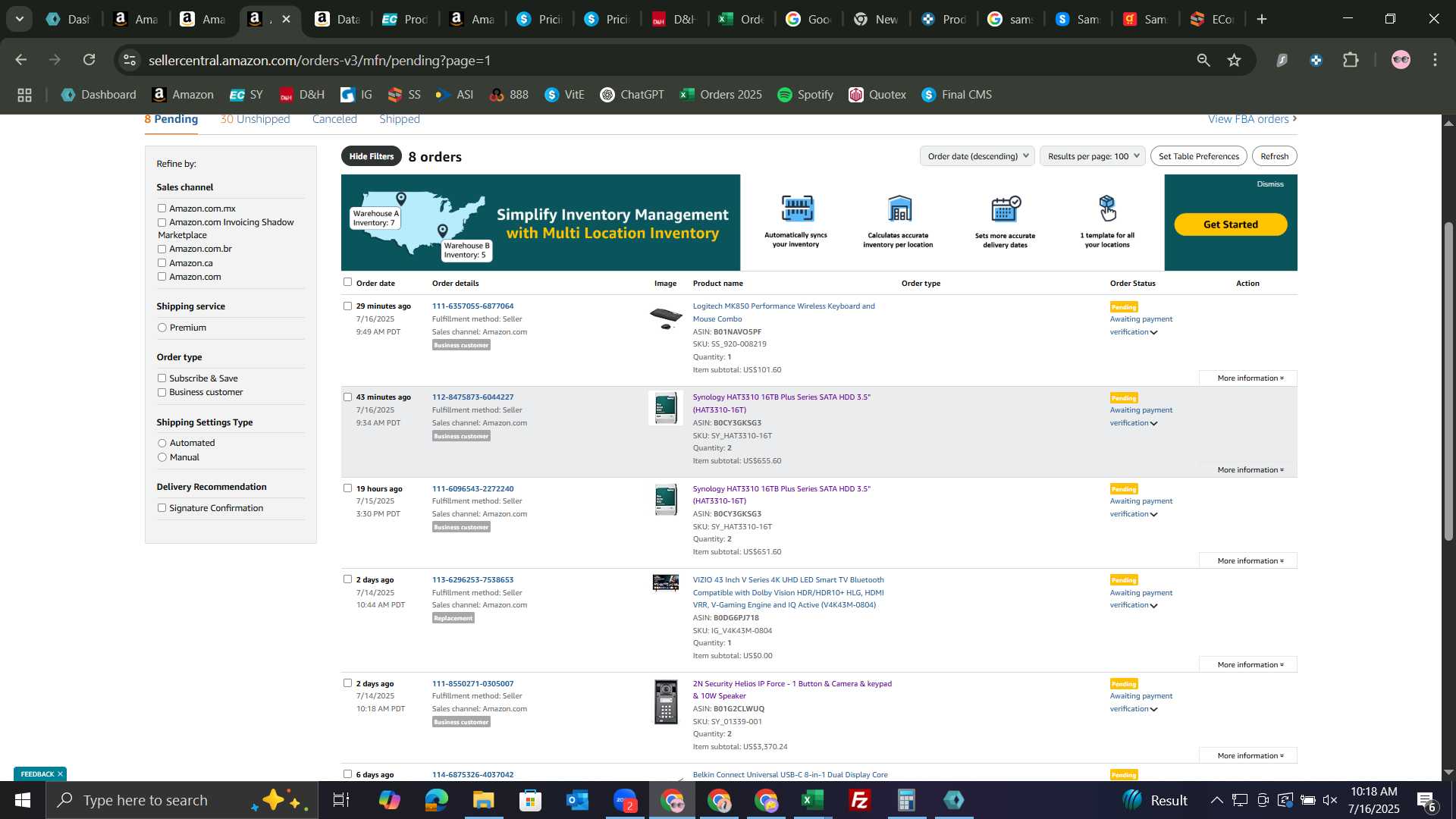Select Manual shipping settings type
The width and height of the screenshot is (1456, 819).
coord(162,457)
